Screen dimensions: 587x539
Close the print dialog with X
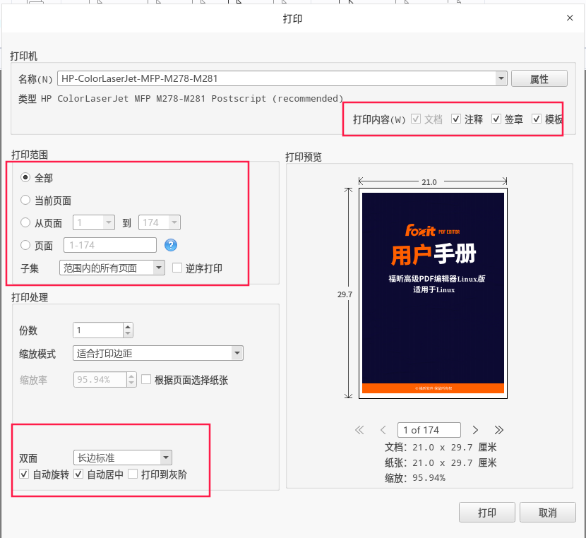click(570, 18)
